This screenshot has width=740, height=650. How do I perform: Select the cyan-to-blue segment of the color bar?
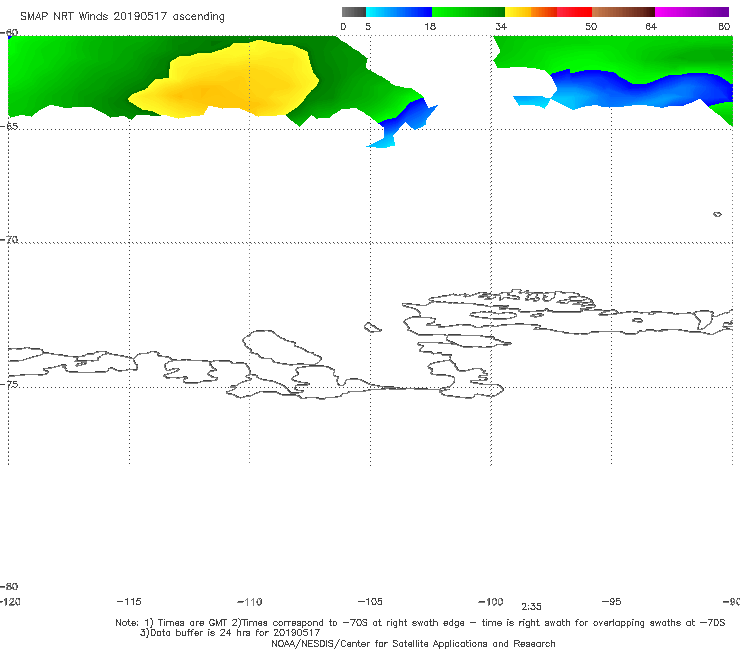tap(399, 12)
